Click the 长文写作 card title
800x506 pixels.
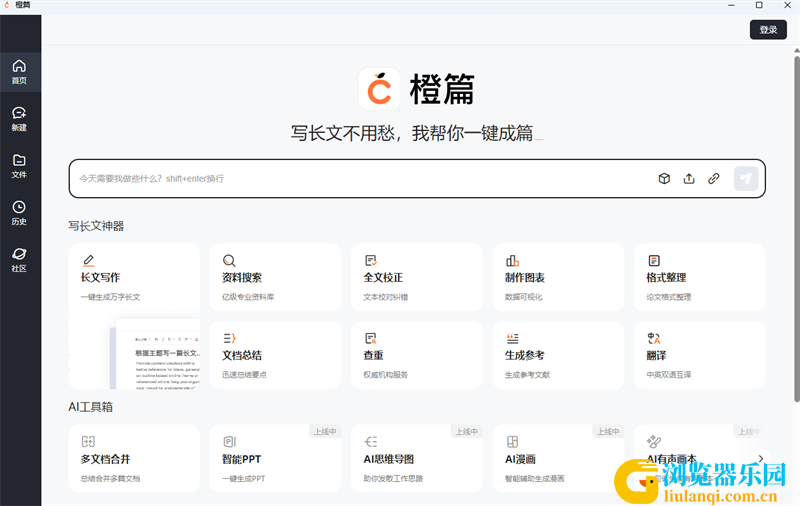pos(101,277)
